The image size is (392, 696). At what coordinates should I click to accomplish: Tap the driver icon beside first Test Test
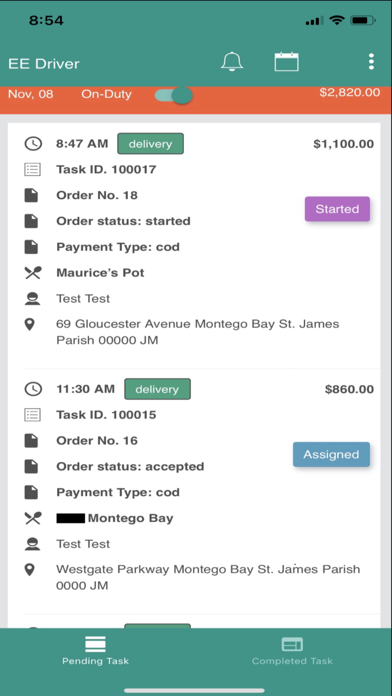coord(32,298)
